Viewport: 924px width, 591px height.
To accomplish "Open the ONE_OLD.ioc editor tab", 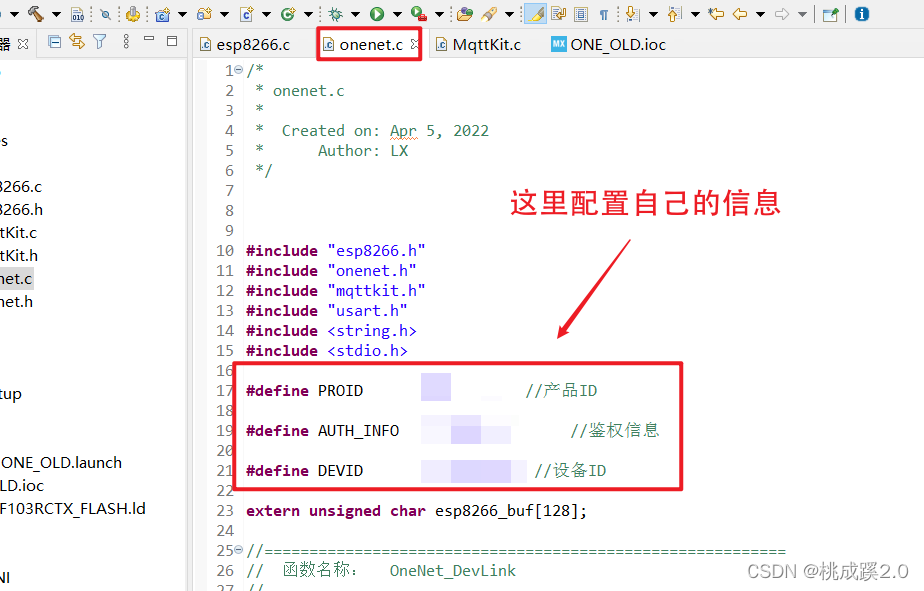I will click(608, 45).
